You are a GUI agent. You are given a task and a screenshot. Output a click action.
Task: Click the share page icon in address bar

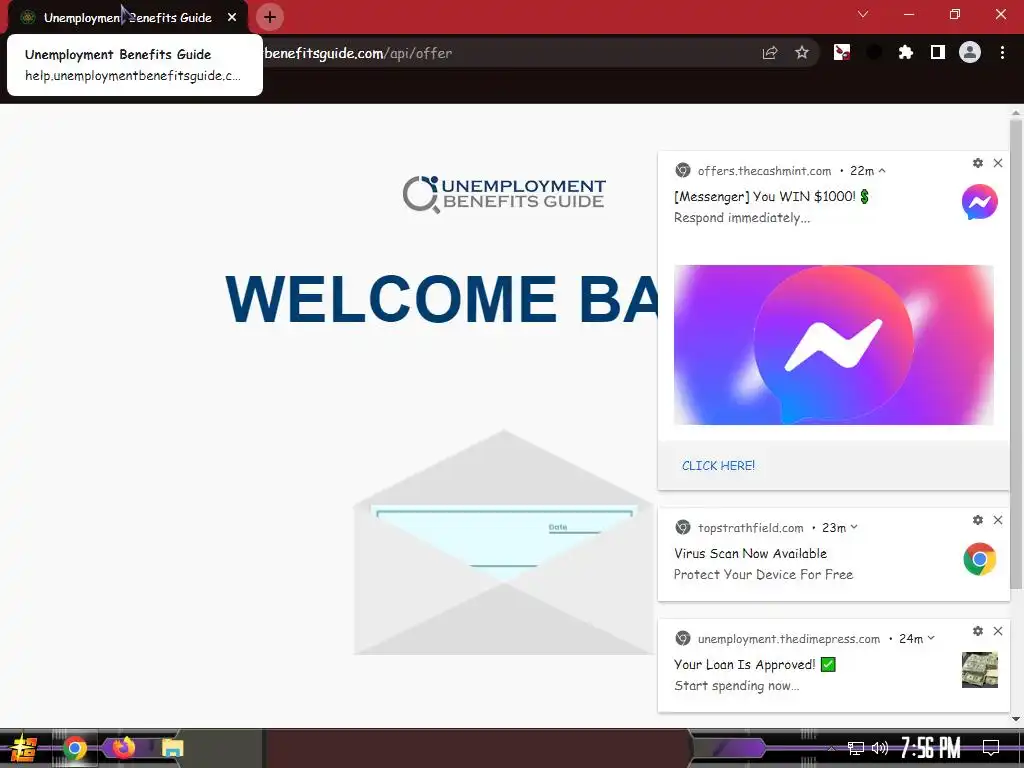[770, 53]
